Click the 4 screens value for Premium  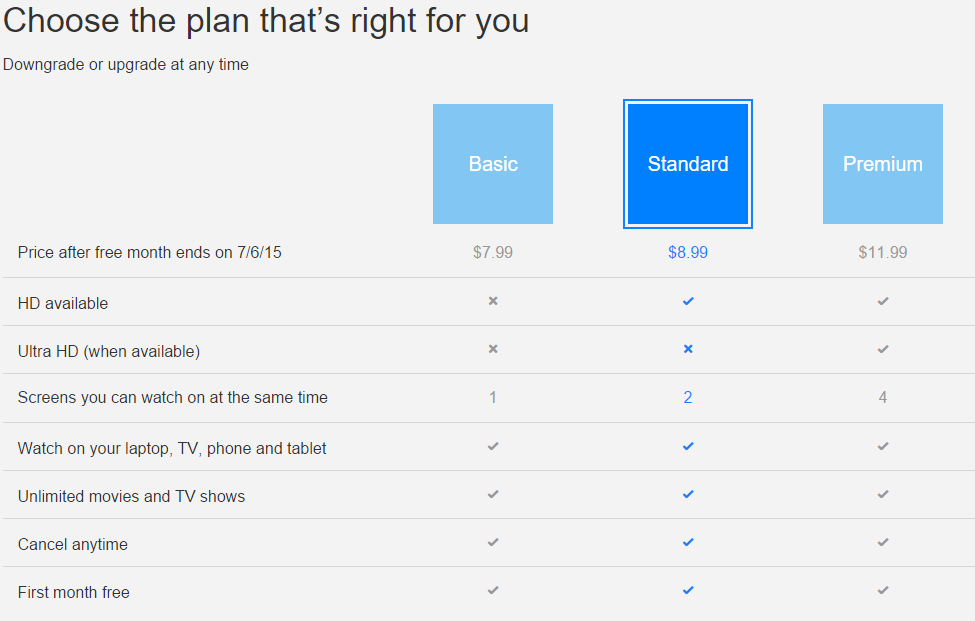pos(882,397)
